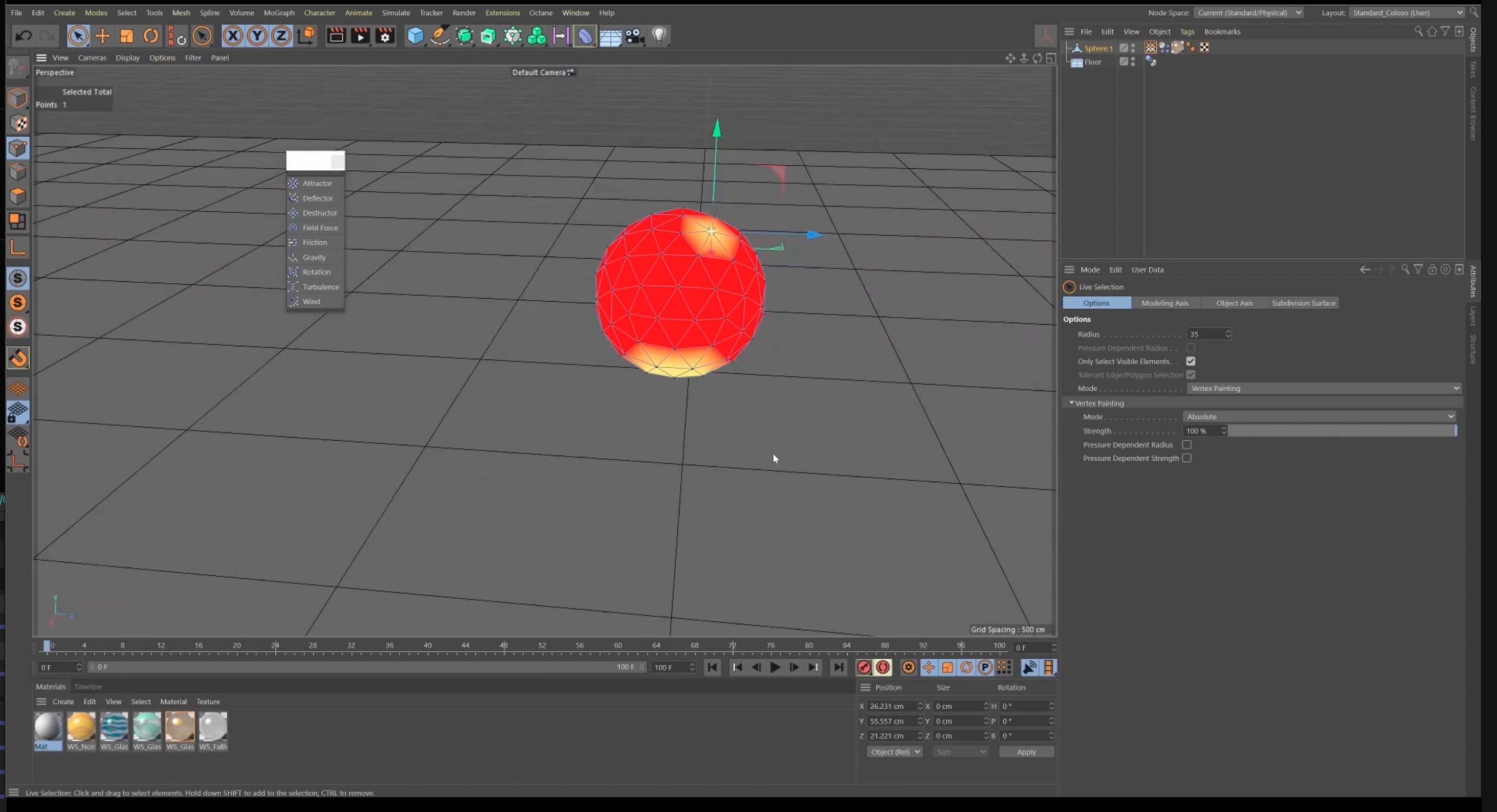
Task: Open Edit Render Settings gear icon
Action: [x=385, y=36]
